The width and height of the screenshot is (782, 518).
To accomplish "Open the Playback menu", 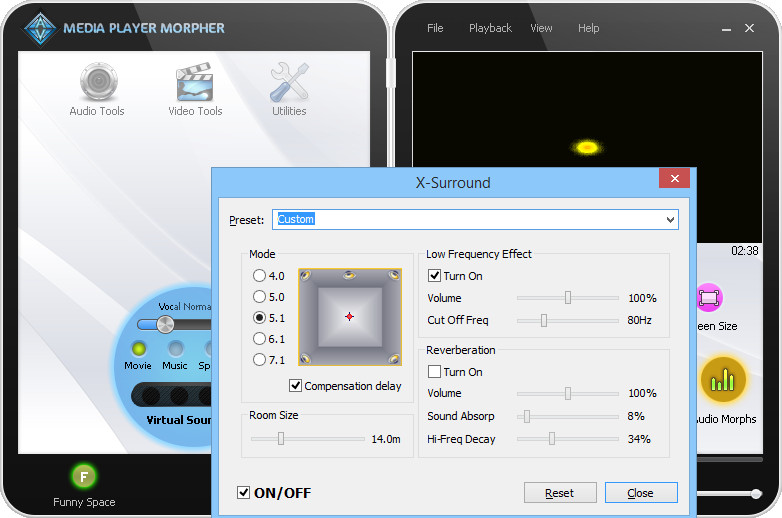I will (490, 28).
